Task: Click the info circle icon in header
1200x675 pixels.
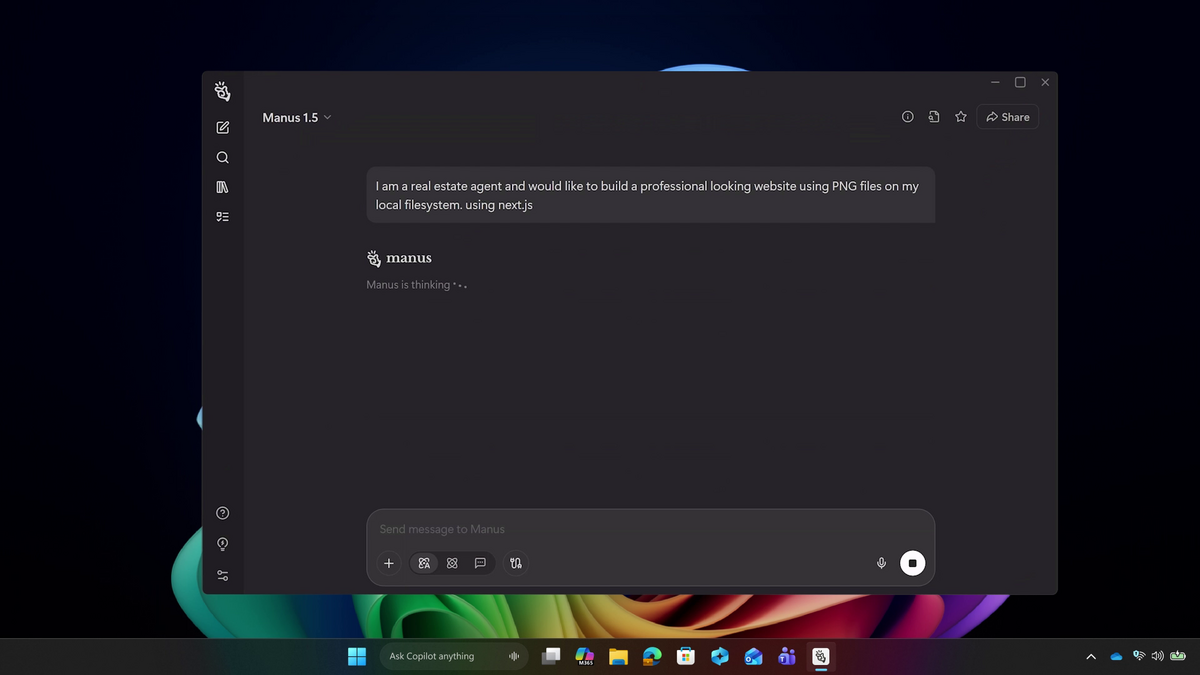Action: [x=908, y=117]
